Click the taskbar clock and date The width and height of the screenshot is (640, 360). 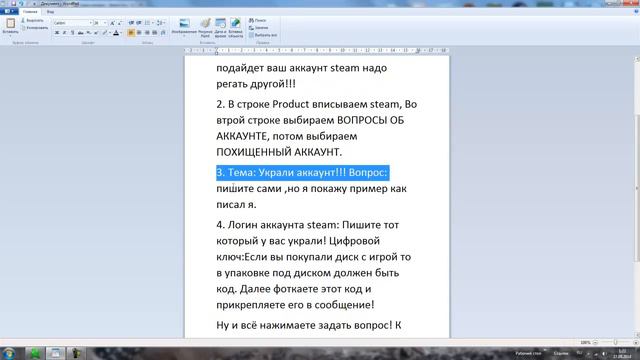point(622,354)
